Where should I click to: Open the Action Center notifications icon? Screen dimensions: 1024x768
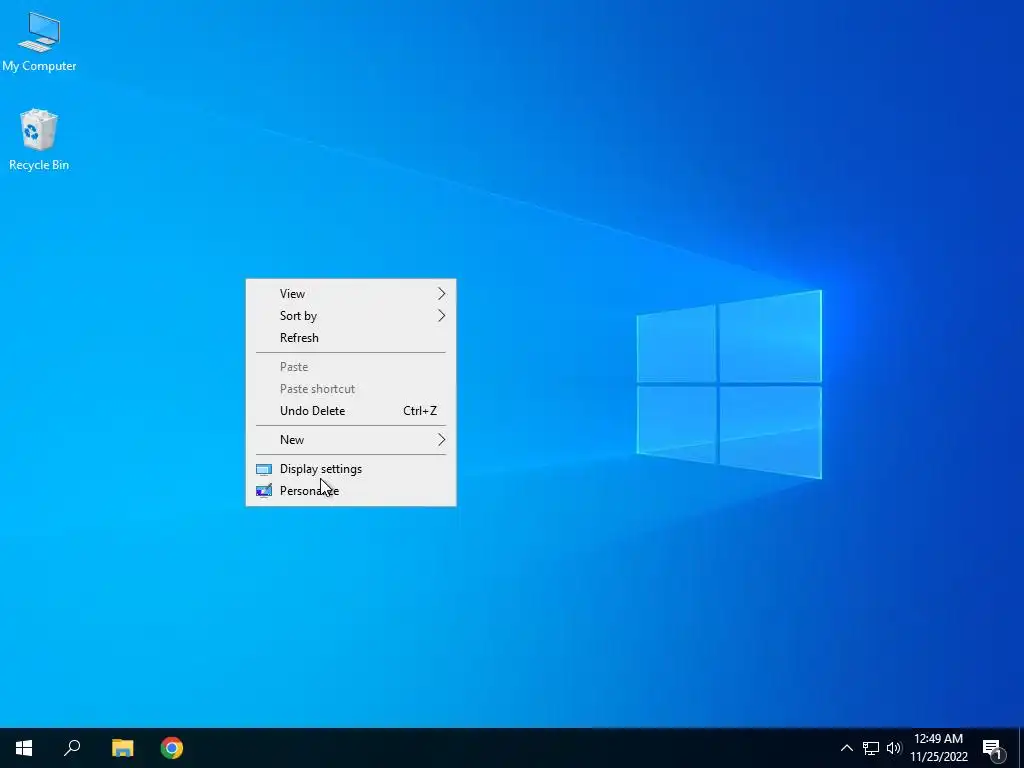(x=992, y=748)
